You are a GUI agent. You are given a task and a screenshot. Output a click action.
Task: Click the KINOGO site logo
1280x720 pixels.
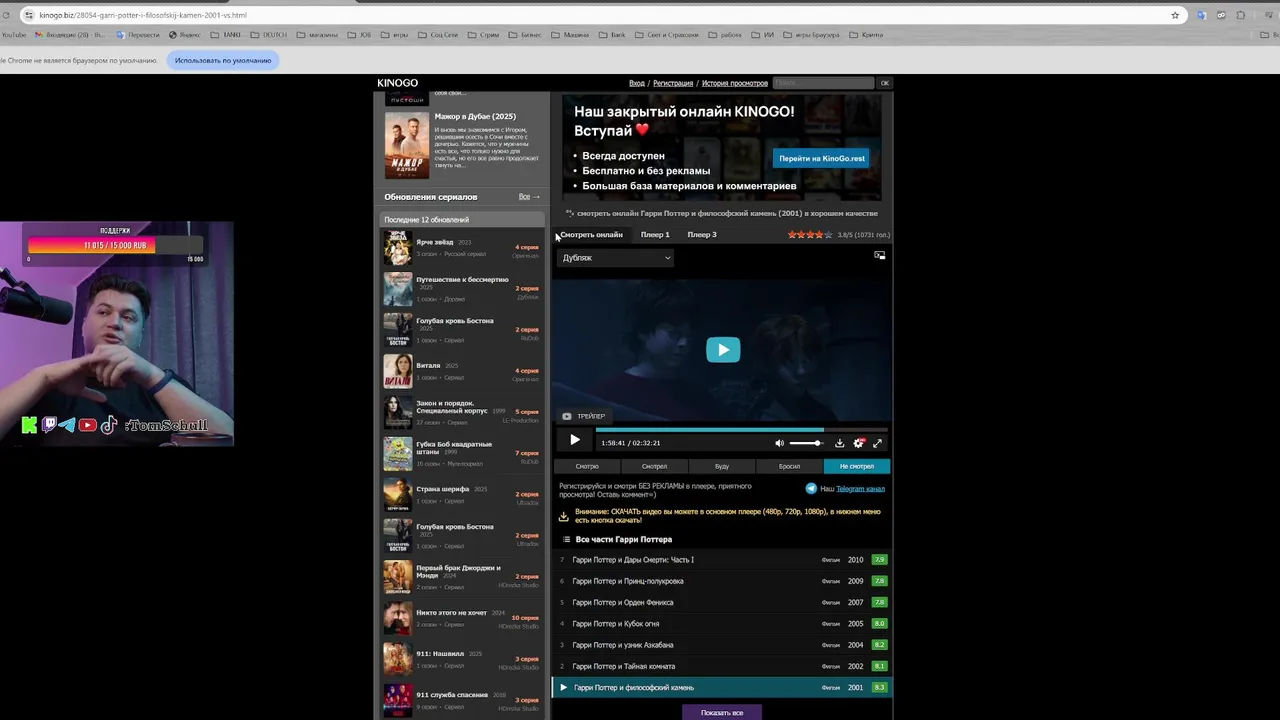pos(397,83)
